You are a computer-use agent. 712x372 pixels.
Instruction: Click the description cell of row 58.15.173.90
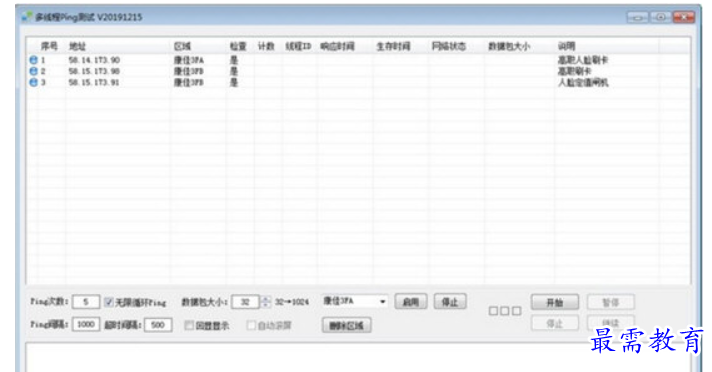tap(575, 71)
